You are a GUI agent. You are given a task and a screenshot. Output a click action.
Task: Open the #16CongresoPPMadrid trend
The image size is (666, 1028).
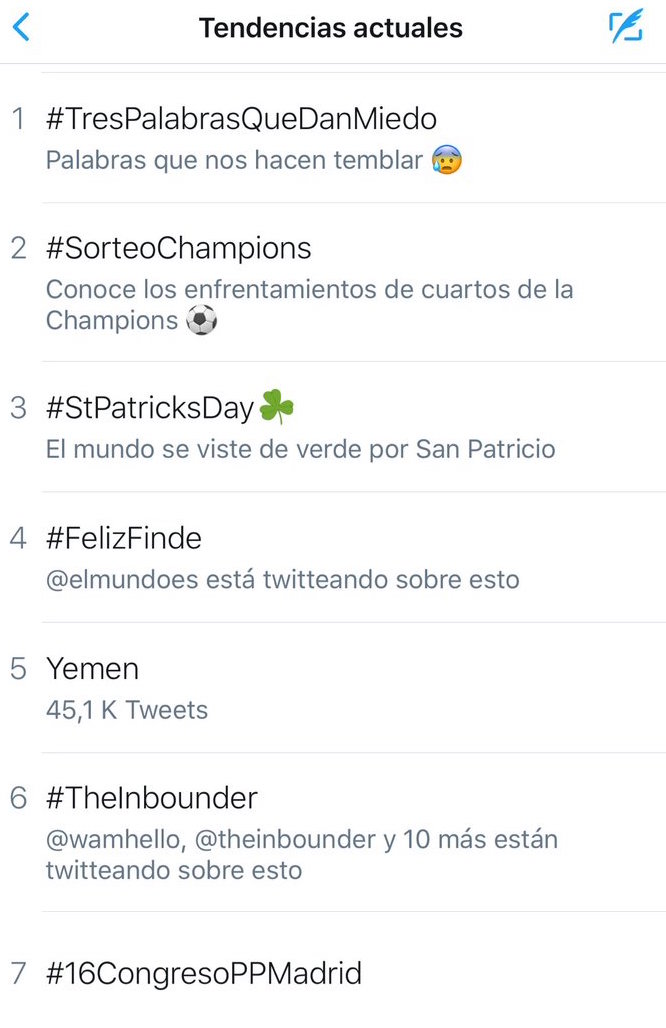204,973
